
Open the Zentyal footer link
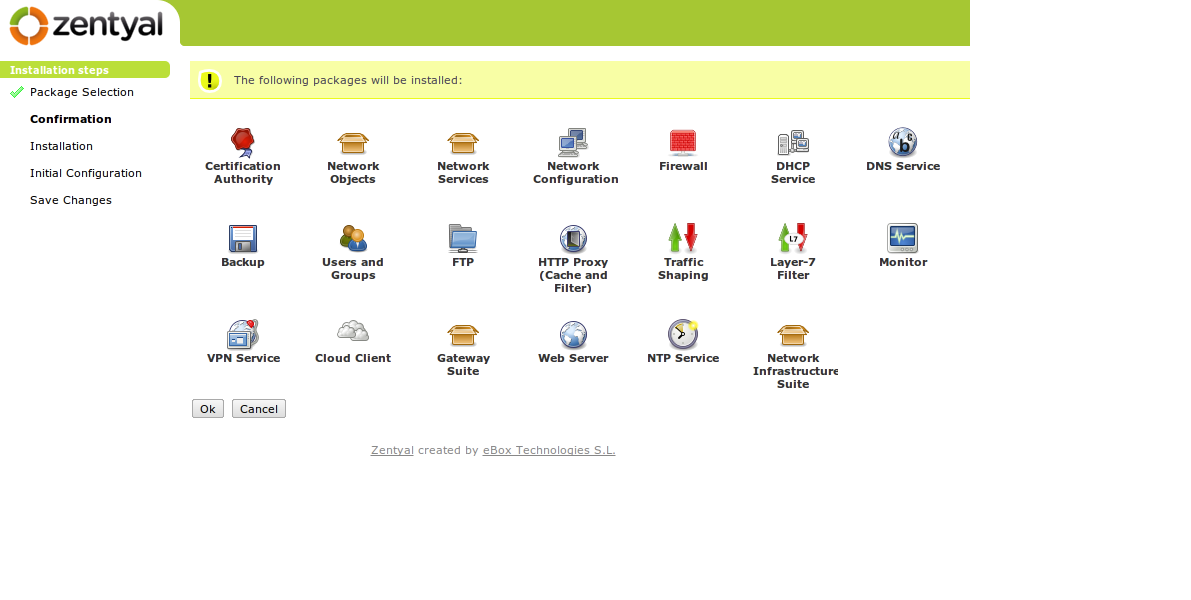(x=392, y=450)
